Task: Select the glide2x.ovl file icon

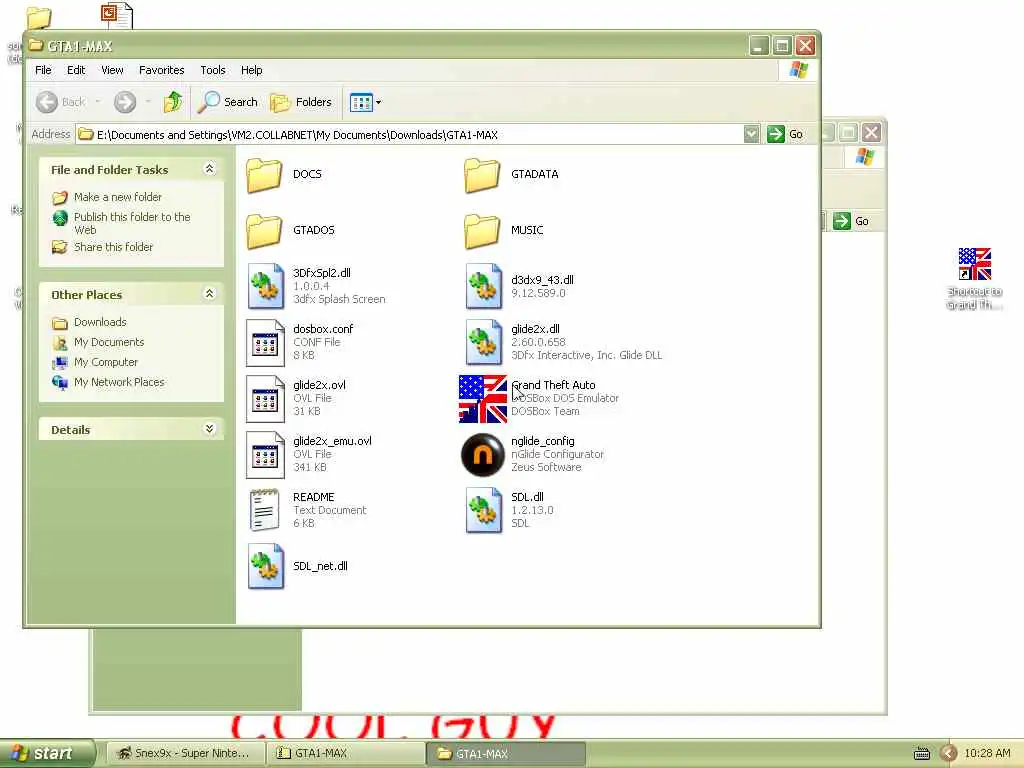Action: (x=266, y=398)
